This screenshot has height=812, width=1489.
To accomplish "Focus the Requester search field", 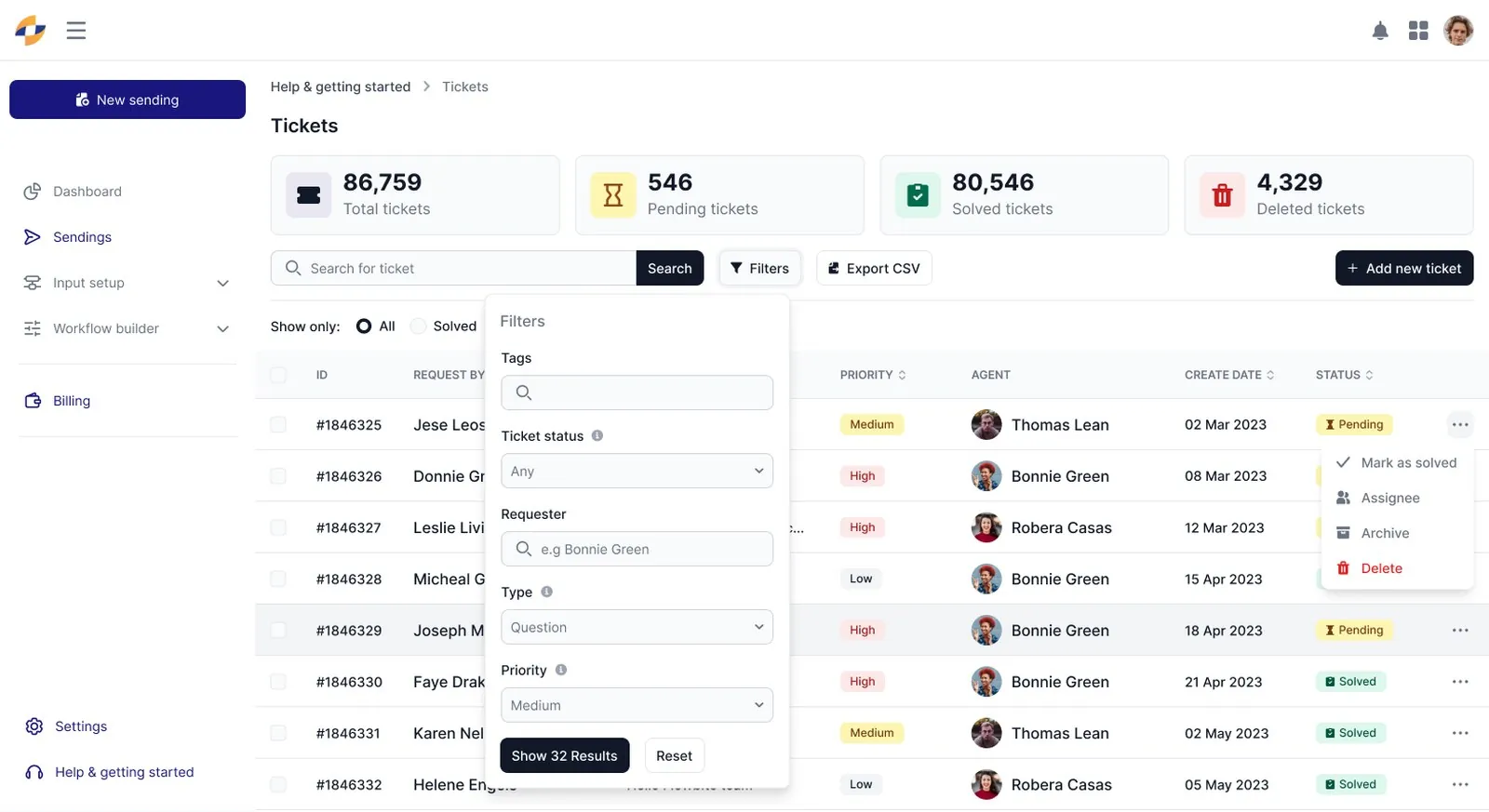I will tap(637, 549).
